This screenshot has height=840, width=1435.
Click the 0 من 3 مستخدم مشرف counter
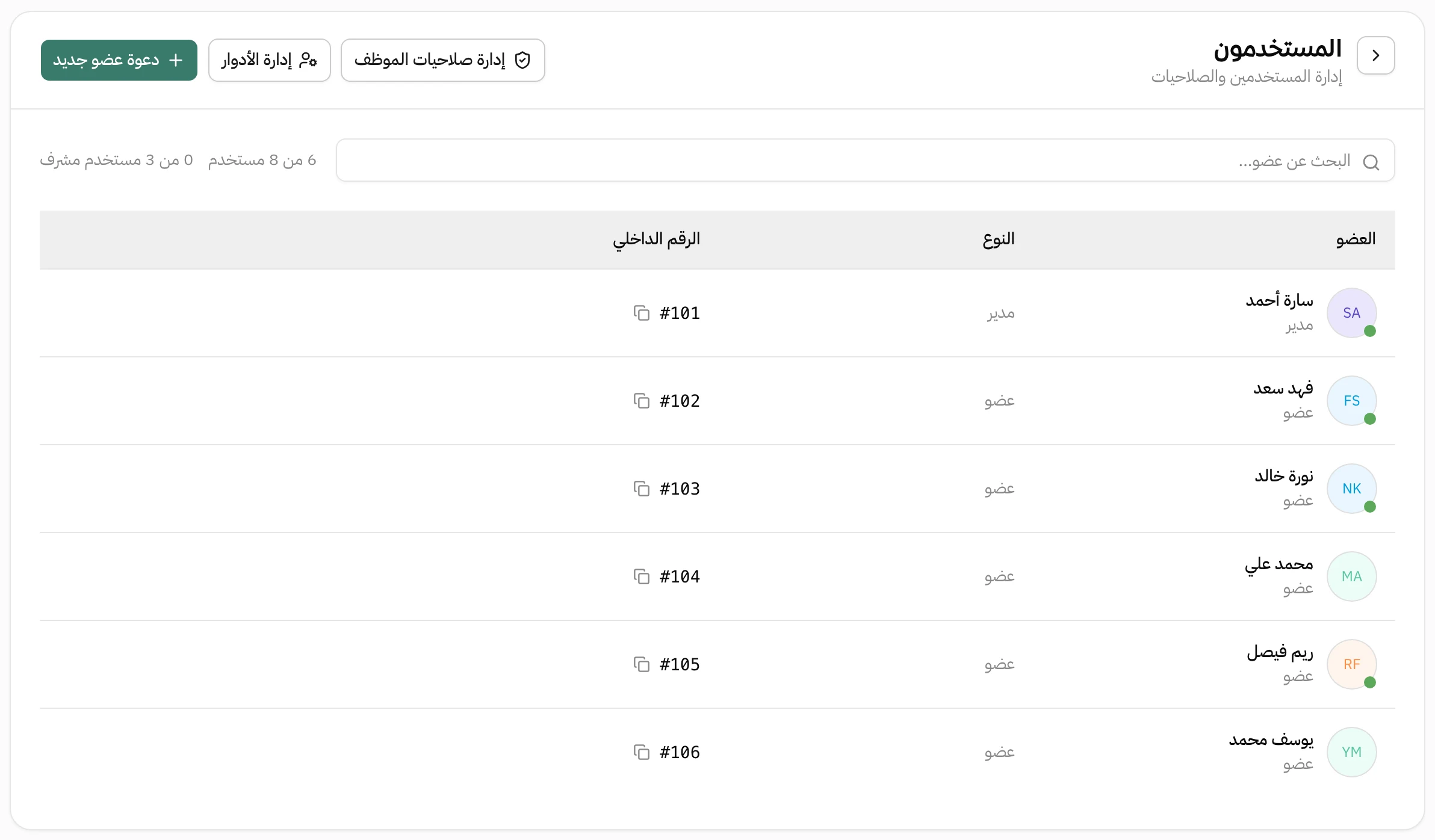116,160
